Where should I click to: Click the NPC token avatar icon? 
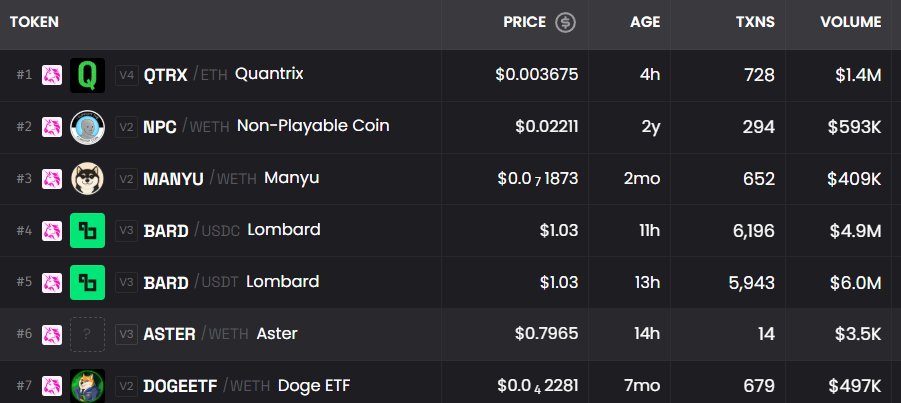(x=87, y=127)
